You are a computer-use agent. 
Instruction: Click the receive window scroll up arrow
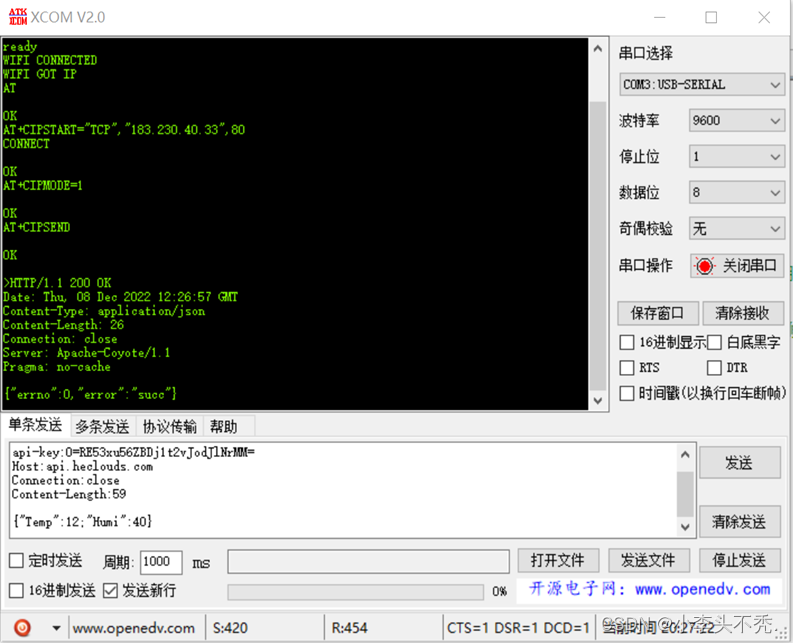[x=597, y=49]
